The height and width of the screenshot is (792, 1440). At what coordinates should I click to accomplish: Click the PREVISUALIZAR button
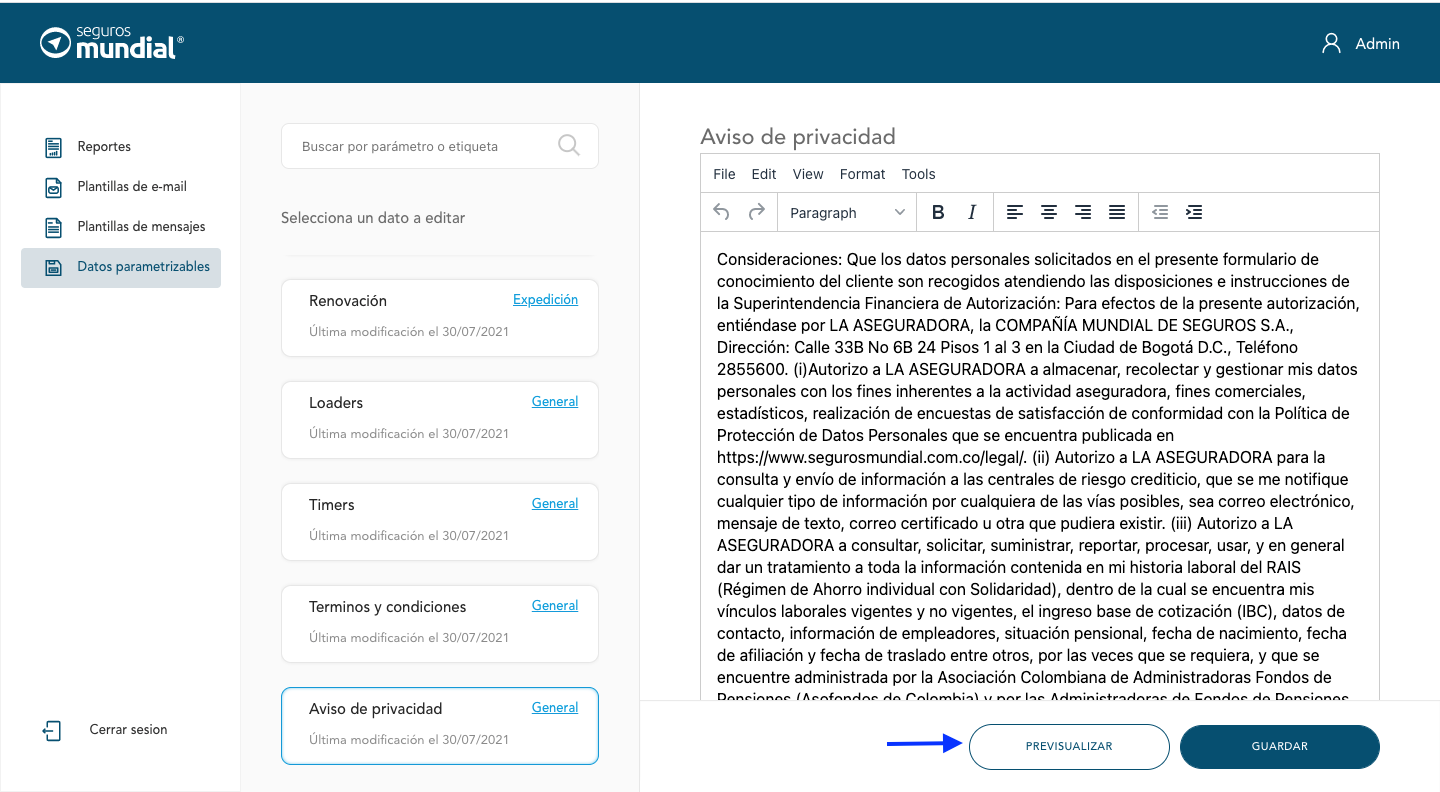1069,746
